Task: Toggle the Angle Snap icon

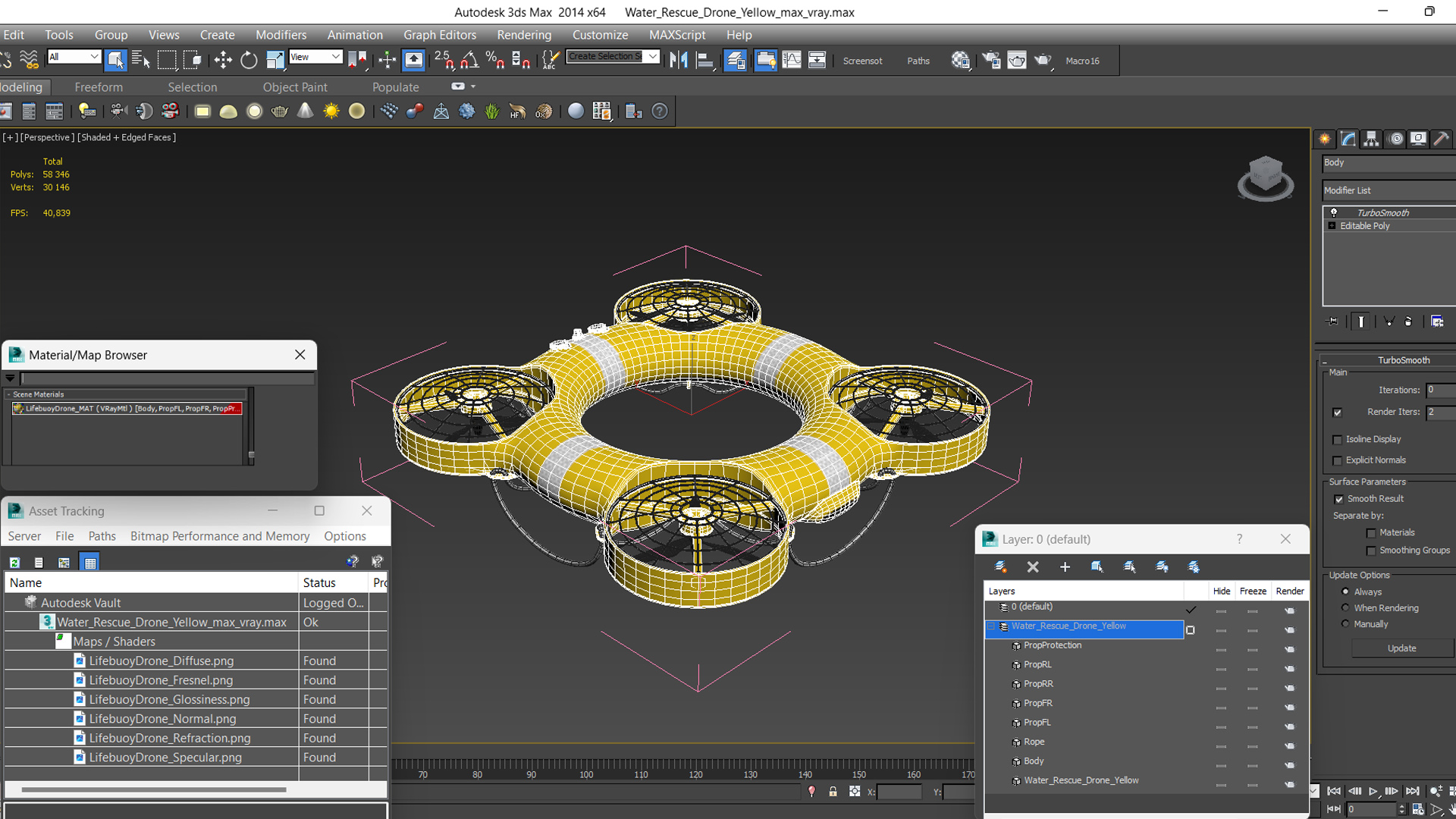Action: pyautogui.click(x=469, y=60)
